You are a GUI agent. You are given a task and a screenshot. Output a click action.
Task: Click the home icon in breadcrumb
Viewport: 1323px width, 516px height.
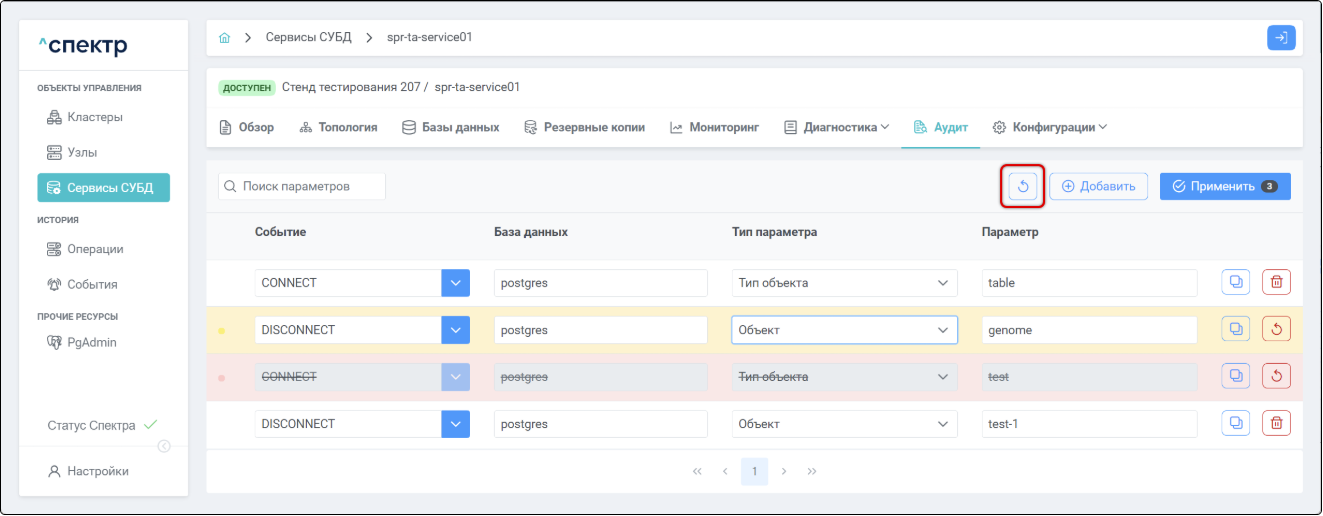[225, 38]
